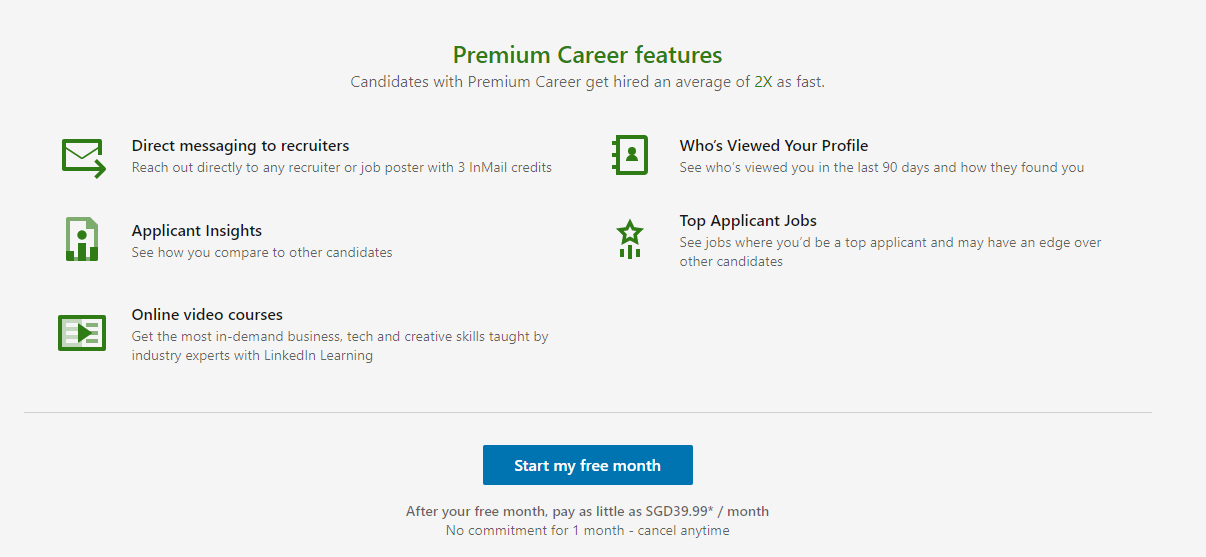Viewport: 1206px width, 557px height.
Task: Click the SGD39.99 per month pricing text
Action: click(x=587, y=511)
